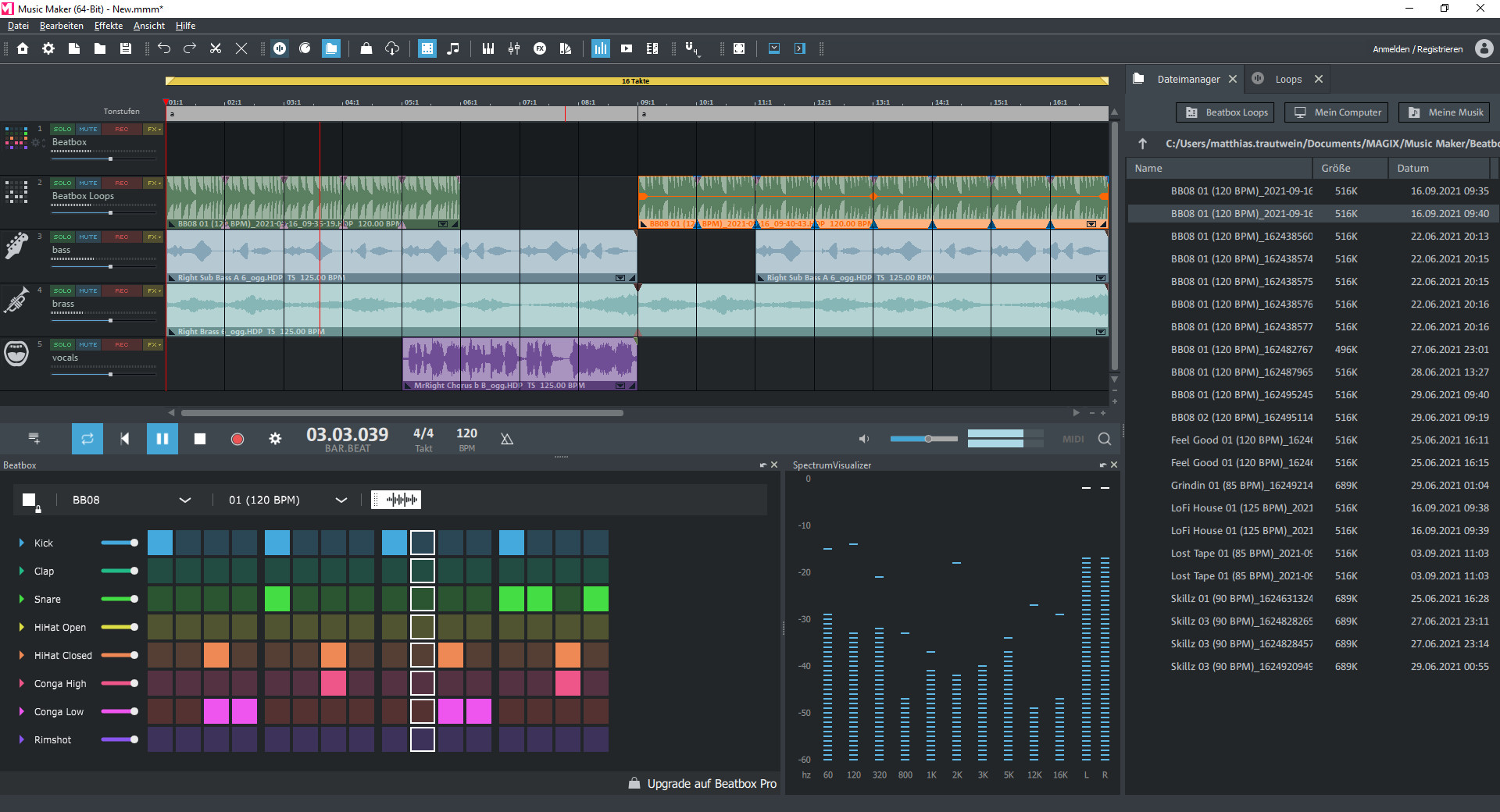Switch to the Loops tab
This screenshot has height=812, width=1500.
pos(1290,79)
